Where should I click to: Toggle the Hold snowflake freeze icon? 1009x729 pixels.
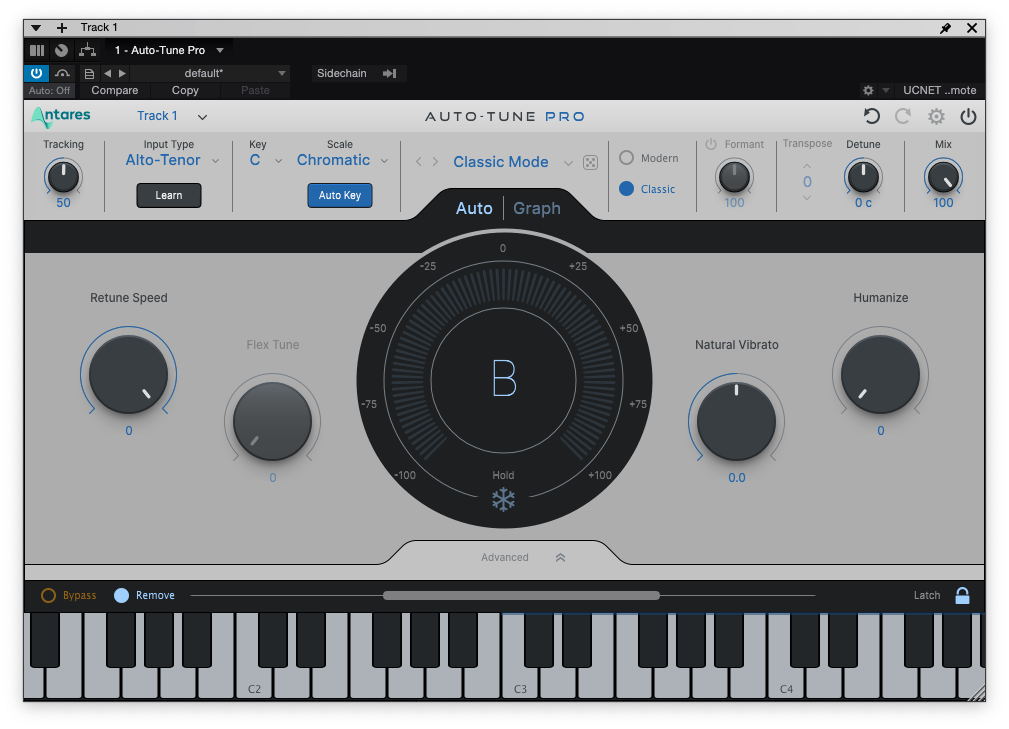(503, 500)
